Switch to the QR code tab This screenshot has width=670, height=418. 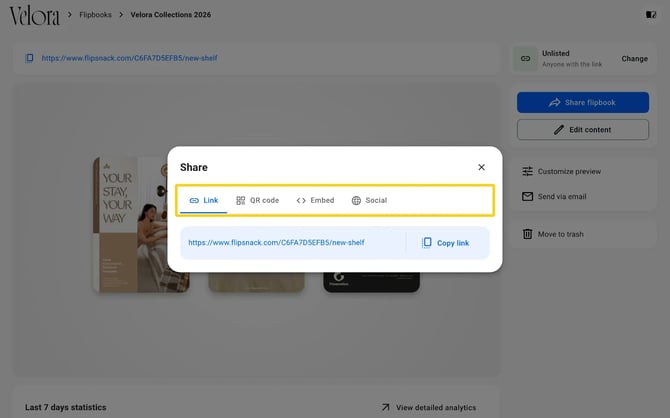click(257, 200)
